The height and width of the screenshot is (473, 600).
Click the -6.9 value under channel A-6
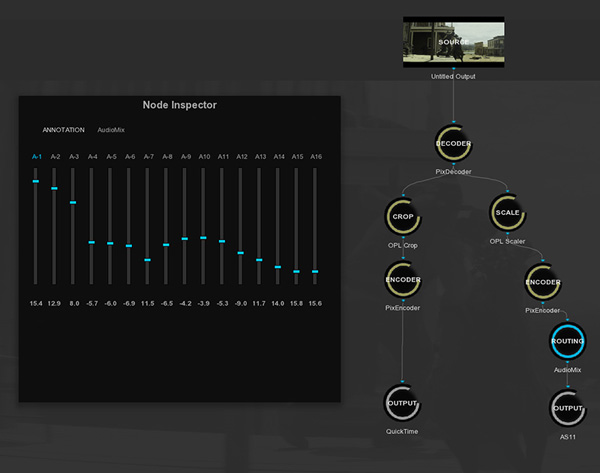129,303
